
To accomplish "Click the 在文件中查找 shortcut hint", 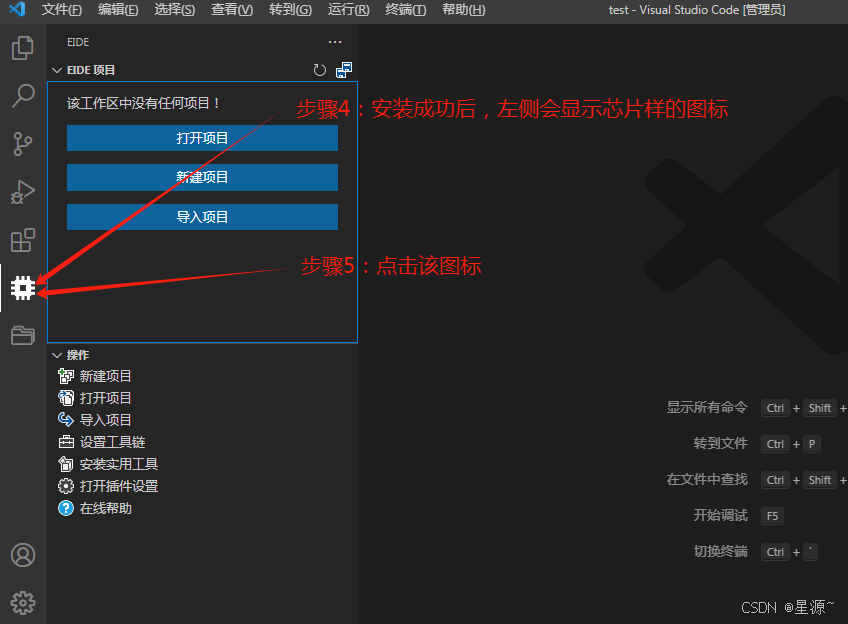I will pos(707,479).
